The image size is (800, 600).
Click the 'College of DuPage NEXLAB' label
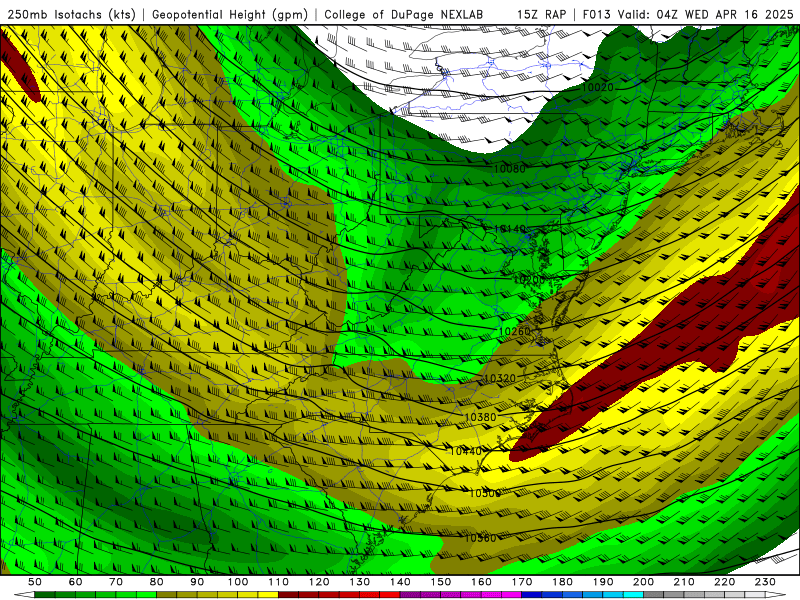coord(403,14)
